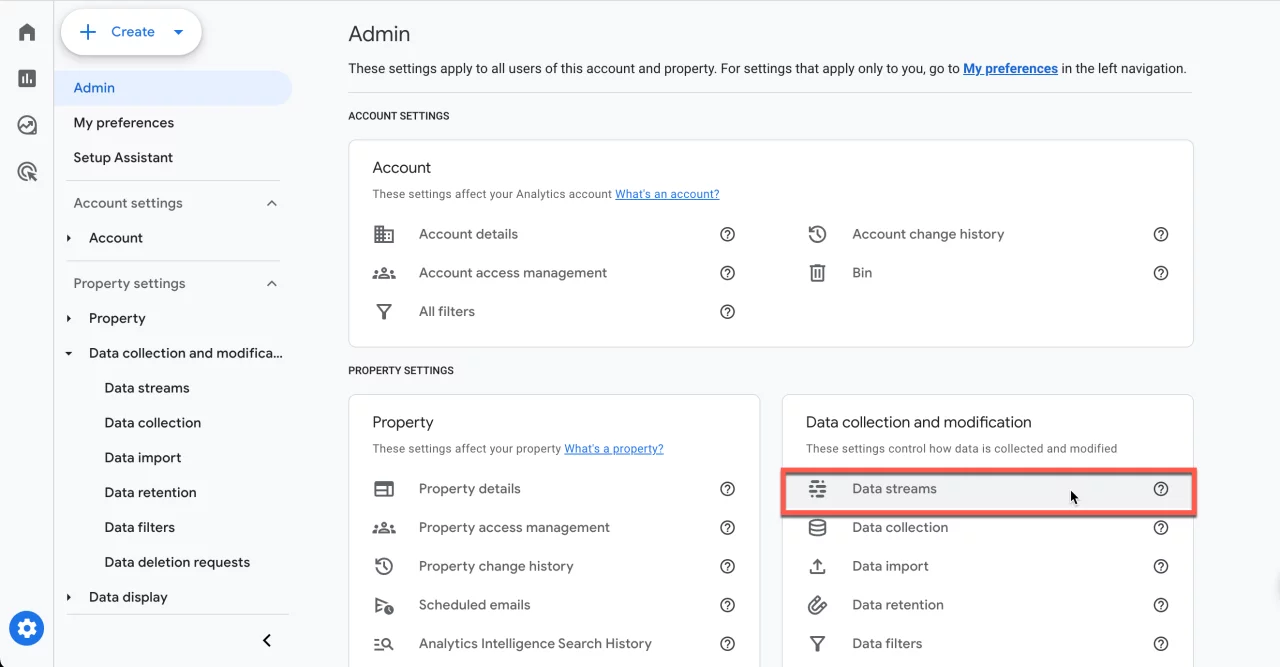The width and height of the screenshot is (1280, 667).
Task: Click the Analytics Intelligence Search History icon
Action: (x=384, y=644)
